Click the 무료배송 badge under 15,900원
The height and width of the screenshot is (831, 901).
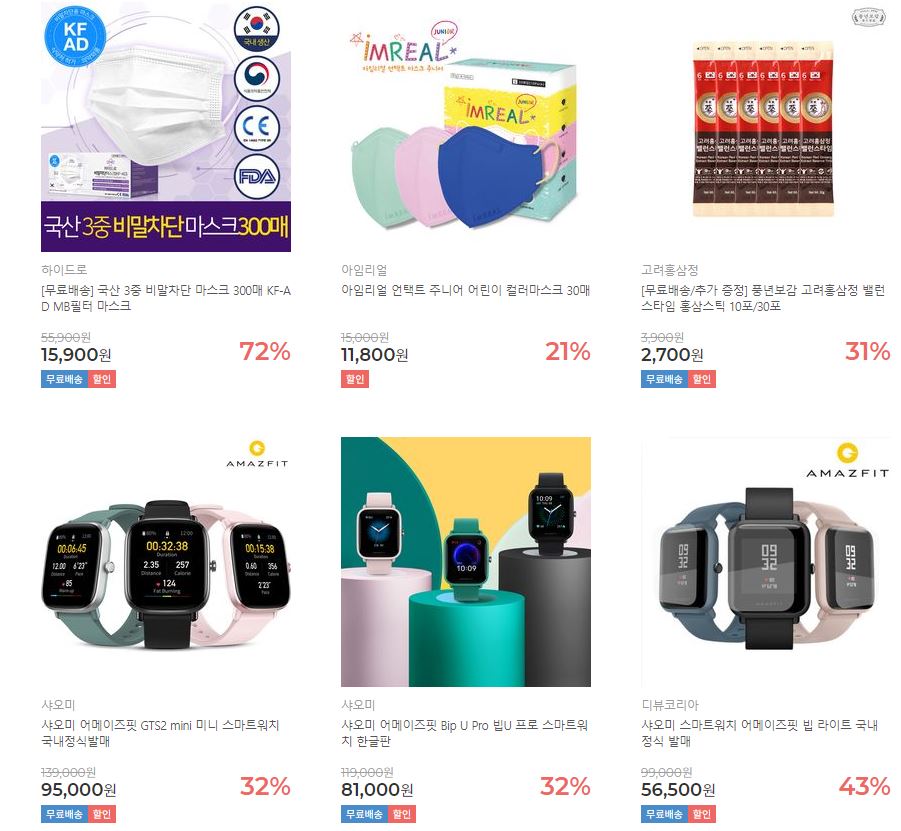pos(64,379)
